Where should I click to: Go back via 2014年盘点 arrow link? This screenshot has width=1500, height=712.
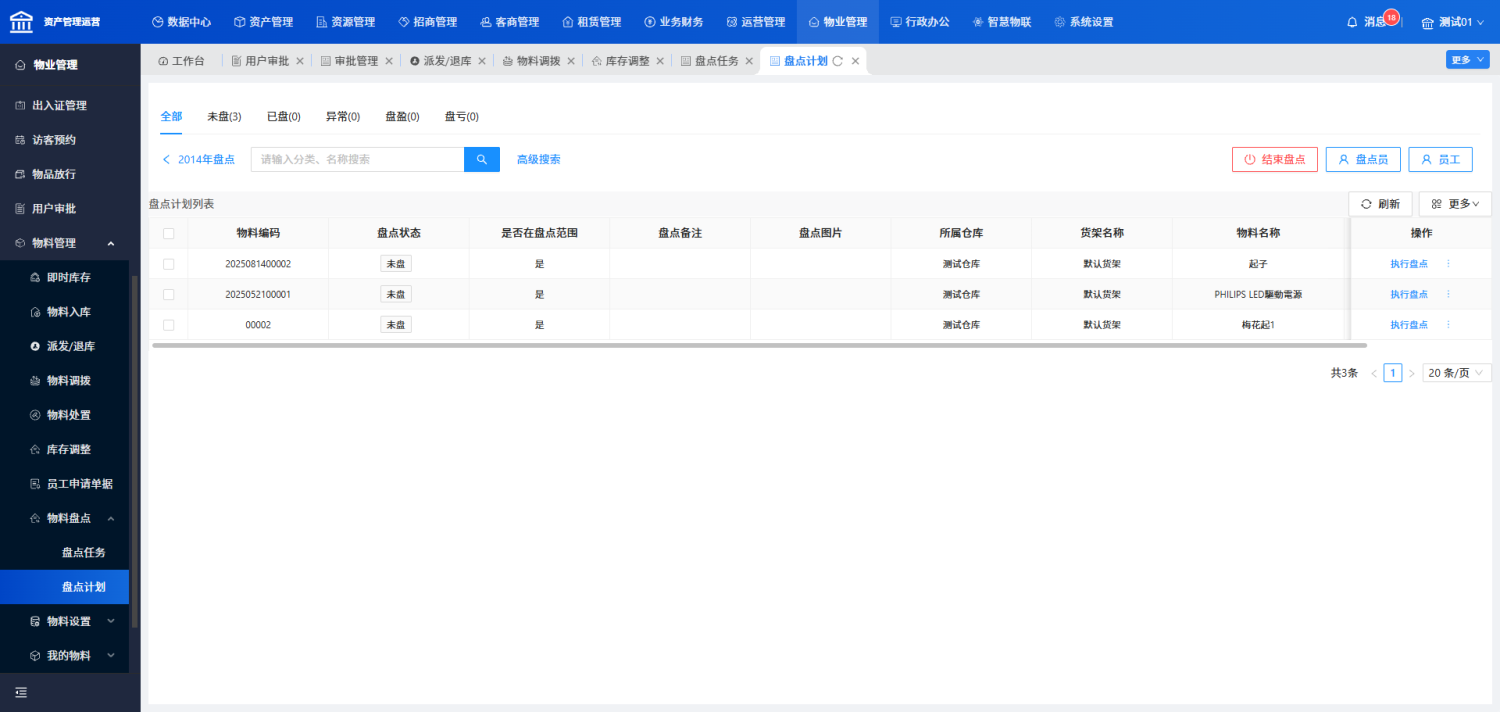coord(198,159)
